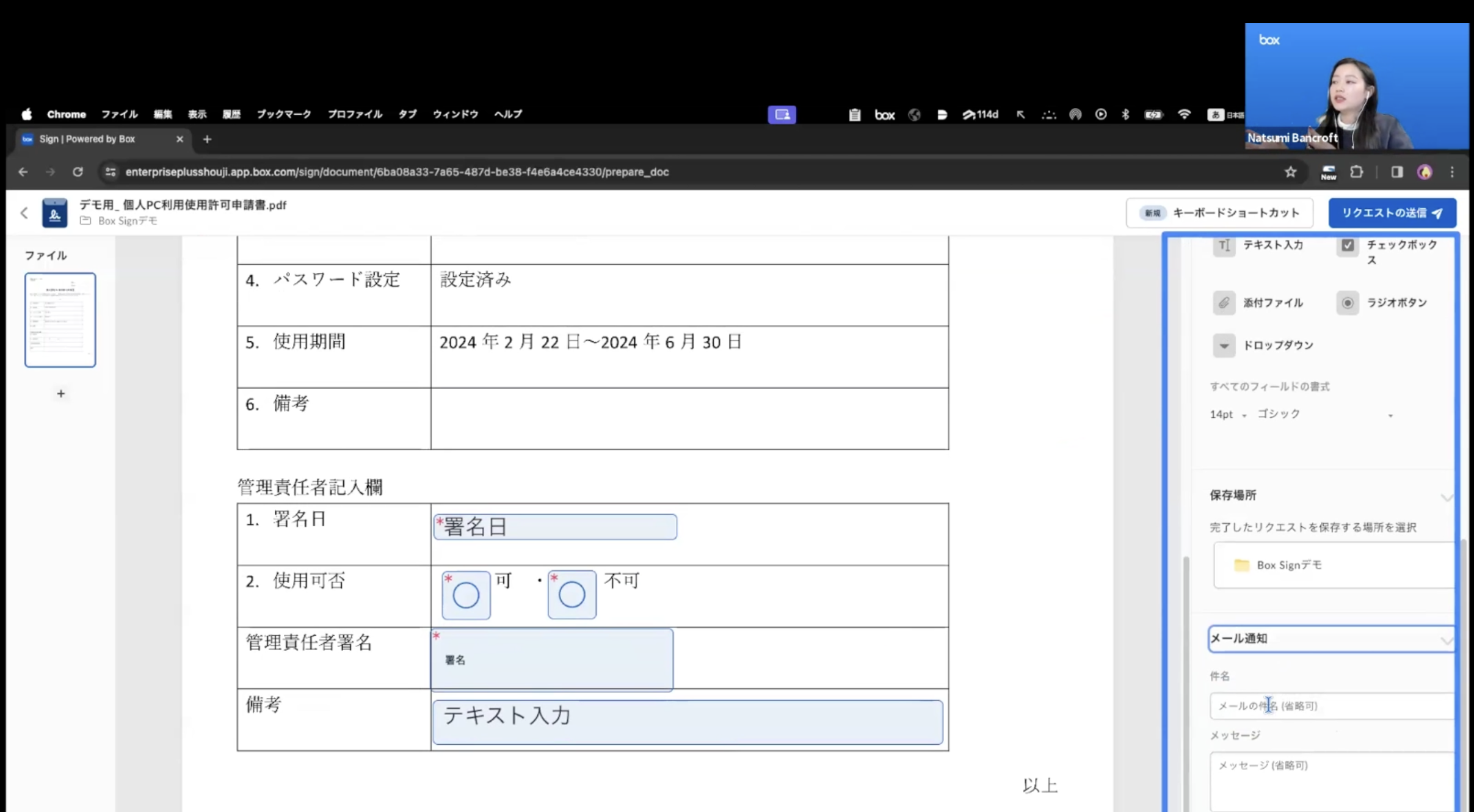Select the Attachment (添付ファイル) field tool
Image resolution: width=1474 pixels, height=812 pixels.
pos(1259,303)
